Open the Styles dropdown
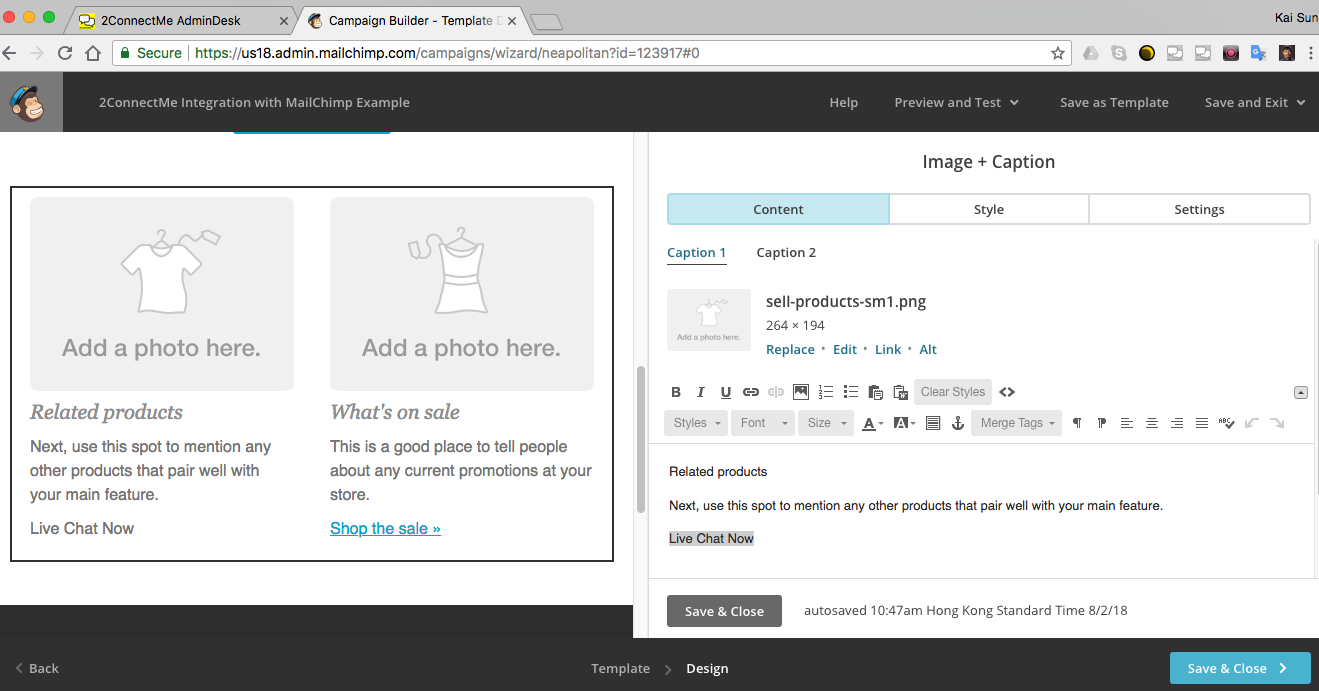 point(697,423)
